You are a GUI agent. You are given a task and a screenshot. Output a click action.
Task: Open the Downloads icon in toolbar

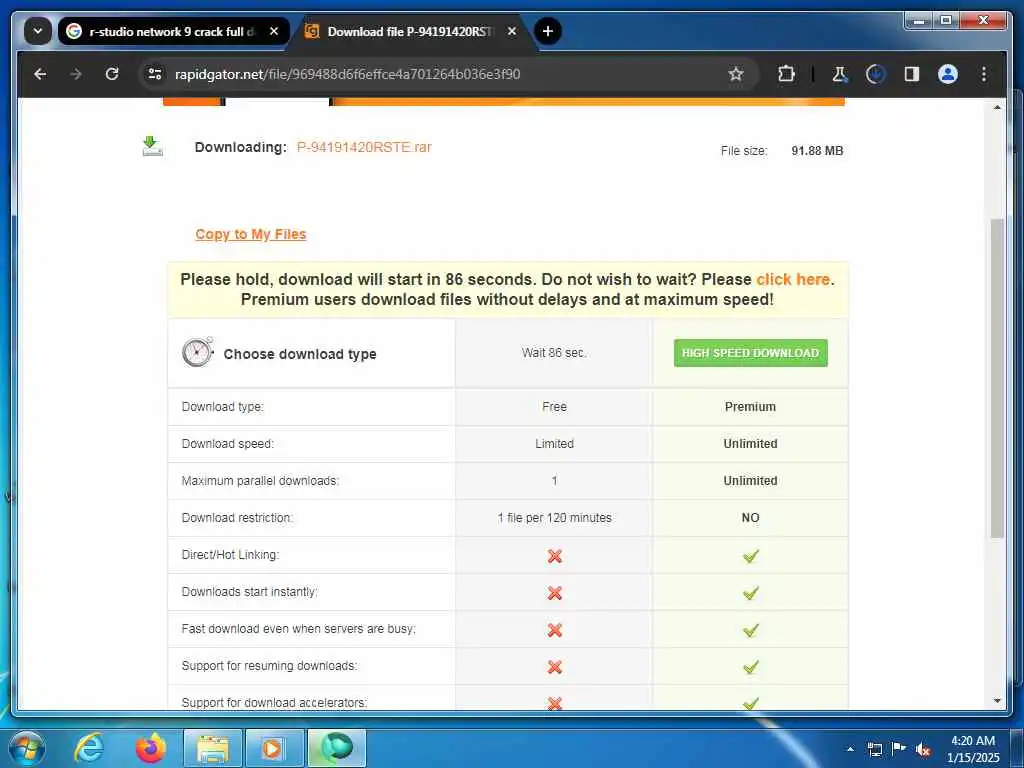(876, 74)
